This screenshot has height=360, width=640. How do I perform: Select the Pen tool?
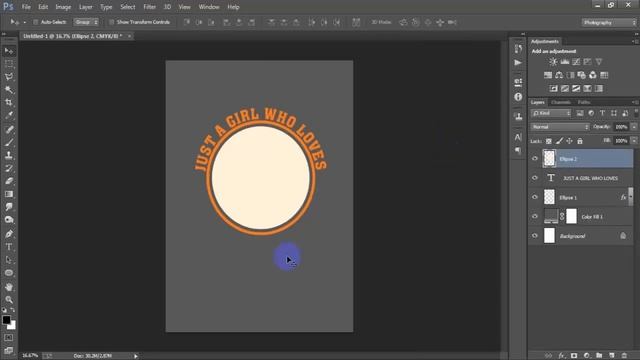tap(9, 234)
